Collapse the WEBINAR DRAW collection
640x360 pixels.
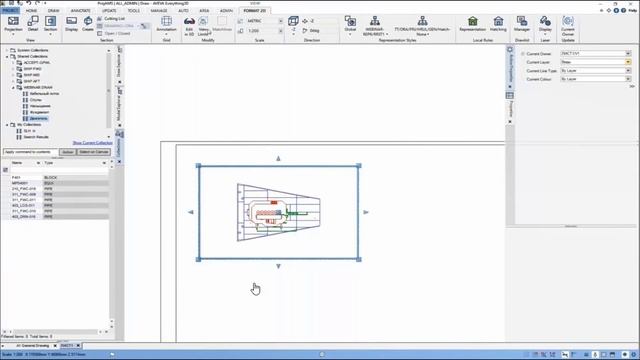coord(13,87)
